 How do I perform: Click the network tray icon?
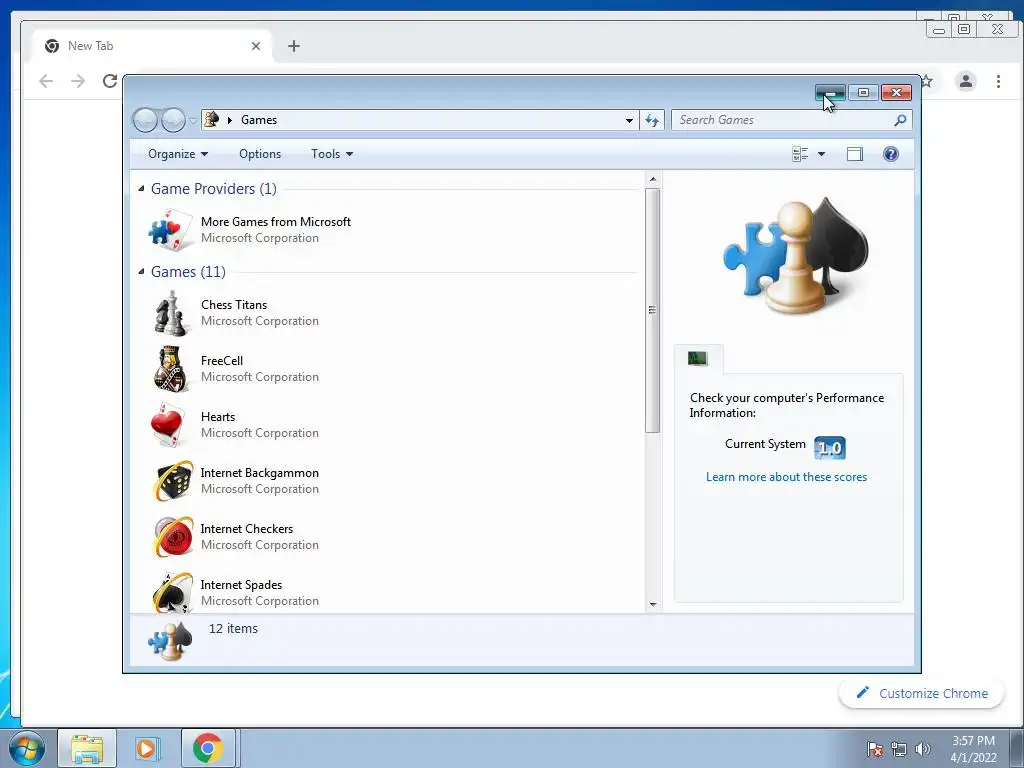click(899, 749)
